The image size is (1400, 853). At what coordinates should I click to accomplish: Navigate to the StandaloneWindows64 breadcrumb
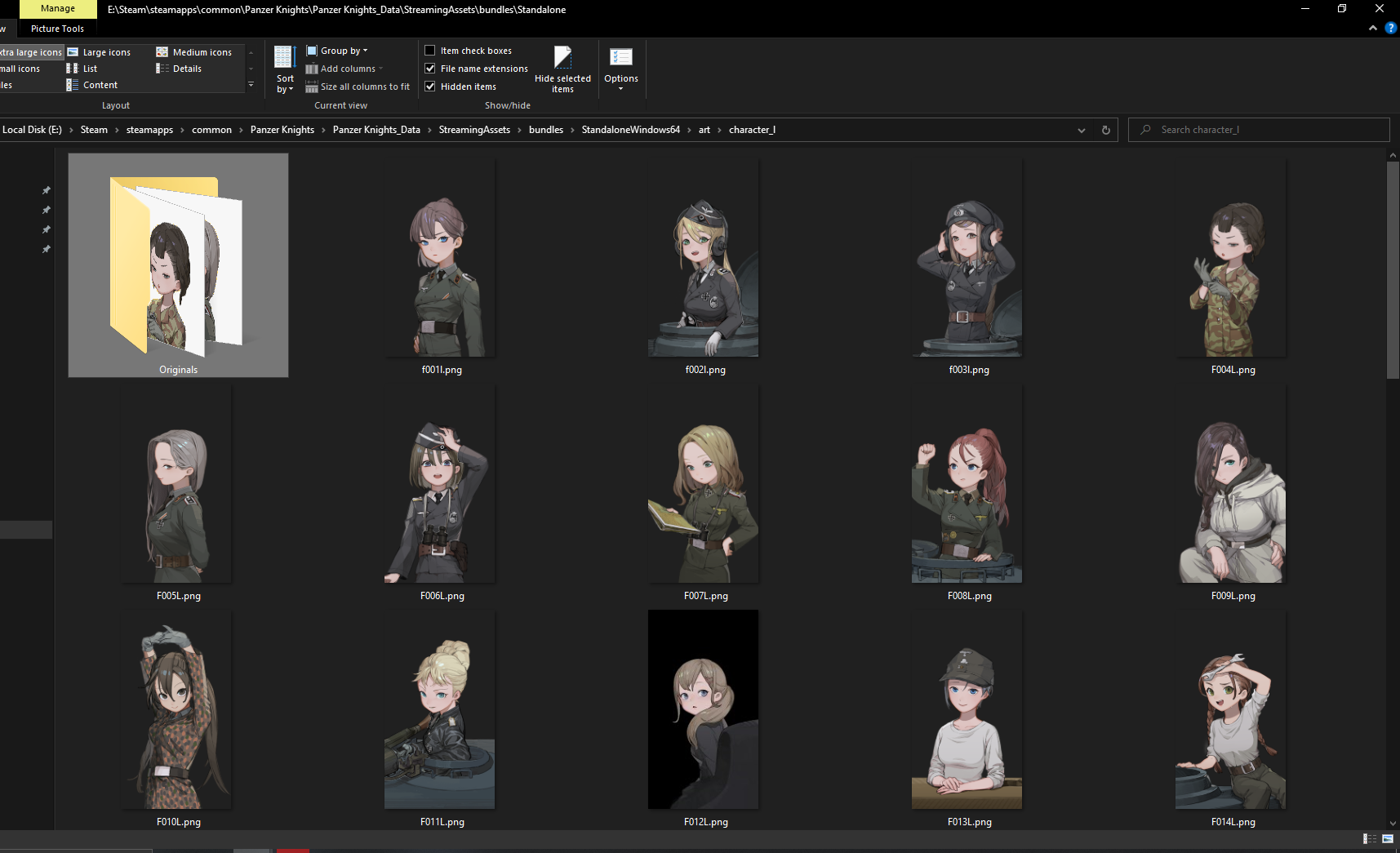click(x=630, y=130)
